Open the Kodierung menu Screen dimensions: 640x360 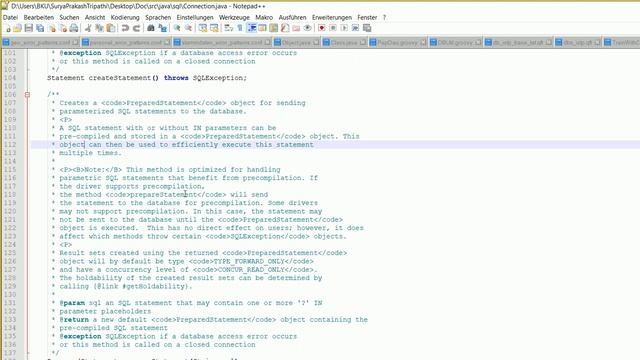click(x=125, y=18)
